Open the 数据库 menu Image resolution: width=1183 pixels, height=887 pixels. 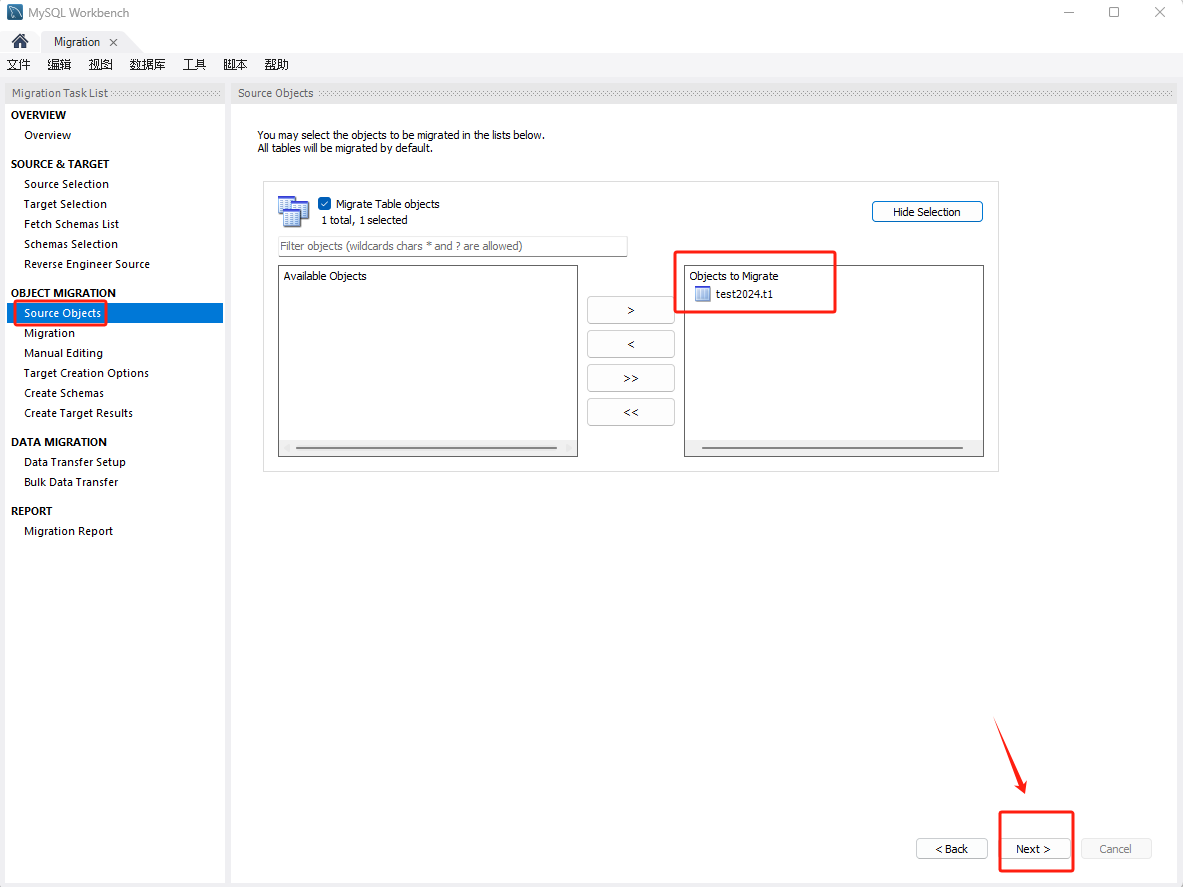coord(147,65)
